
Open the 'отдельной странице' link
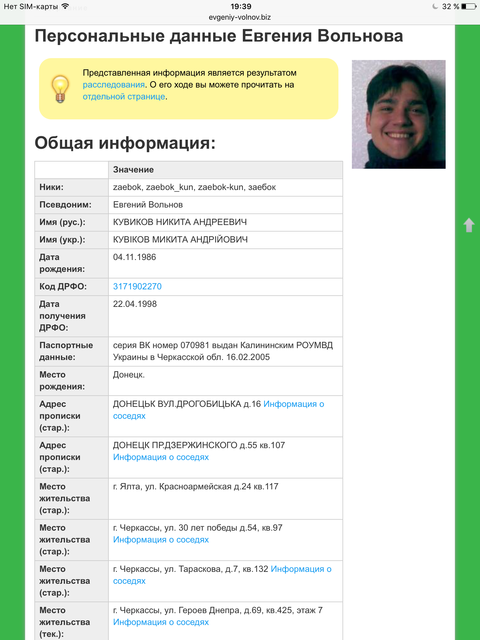[124, 96]
